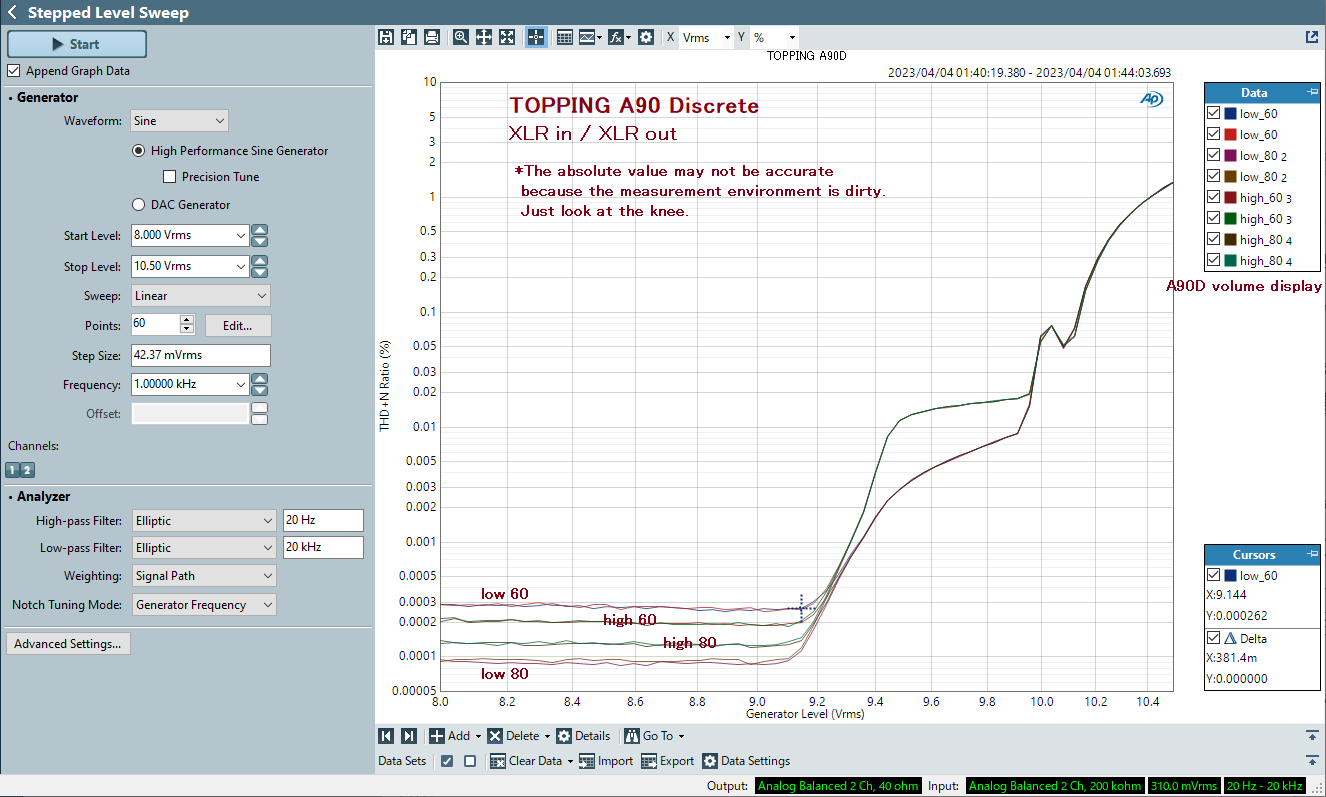Click the print graph icon

[431, 37]
